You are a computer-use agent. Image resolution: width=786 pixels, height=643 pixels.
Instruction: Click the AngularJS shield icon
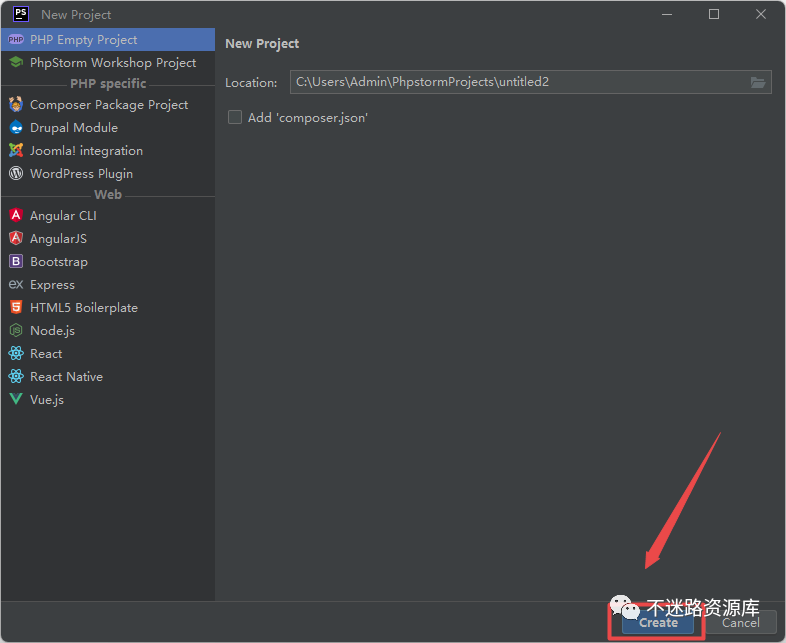point(16,238)
